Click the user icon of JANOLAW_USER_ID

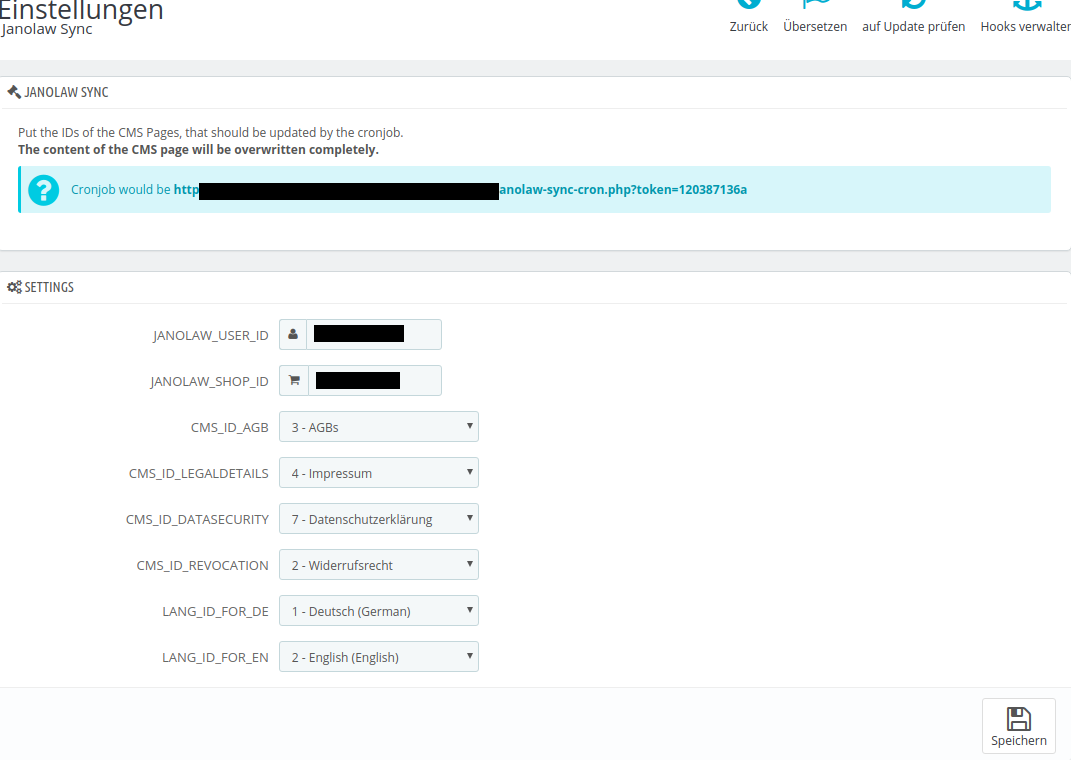(x=293, y=335)
